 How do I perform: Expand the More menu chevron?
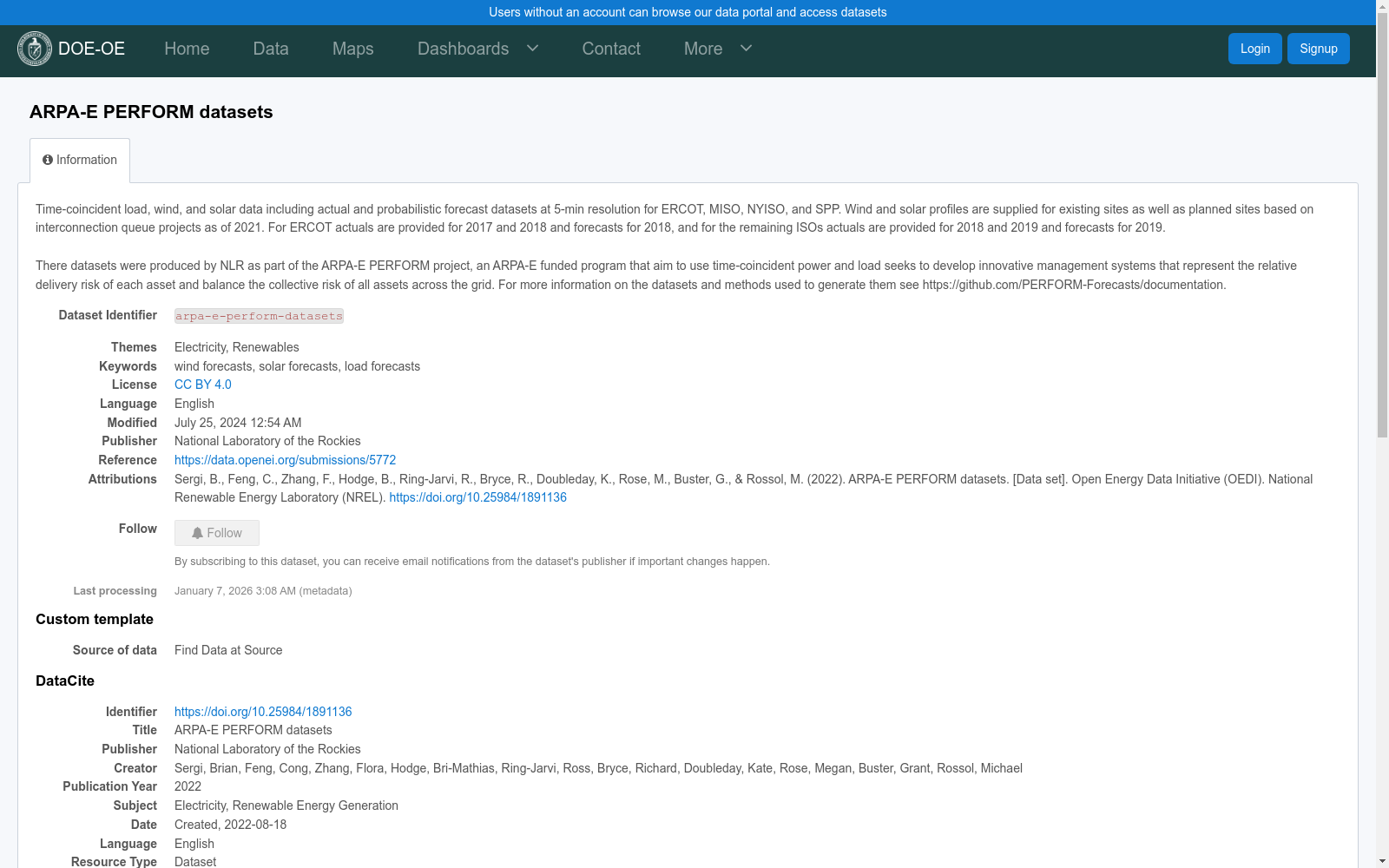point(746,48)
